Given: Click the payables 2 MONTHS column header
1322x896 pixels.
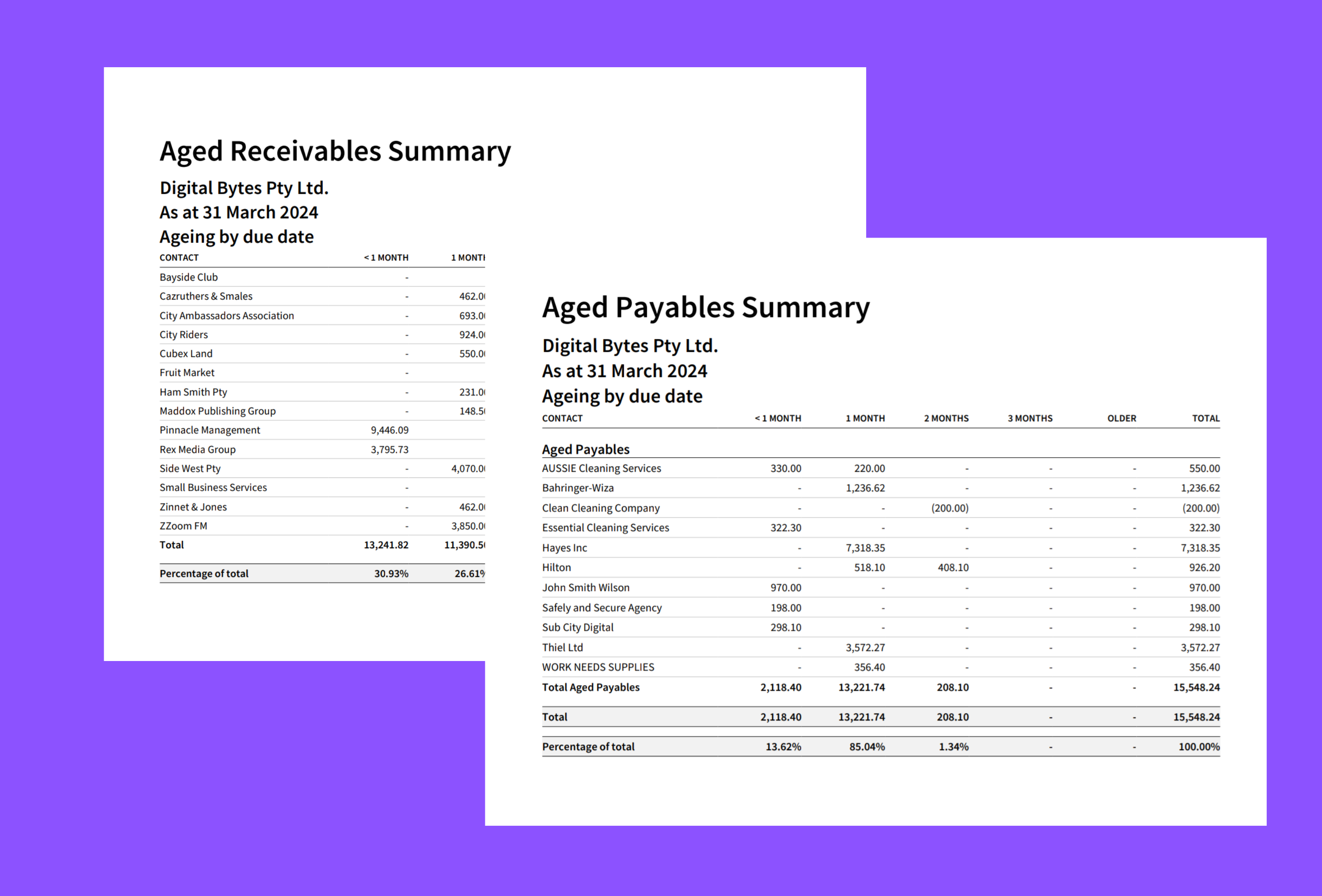Looking at the screenshot, I should [x=946, y=418].
